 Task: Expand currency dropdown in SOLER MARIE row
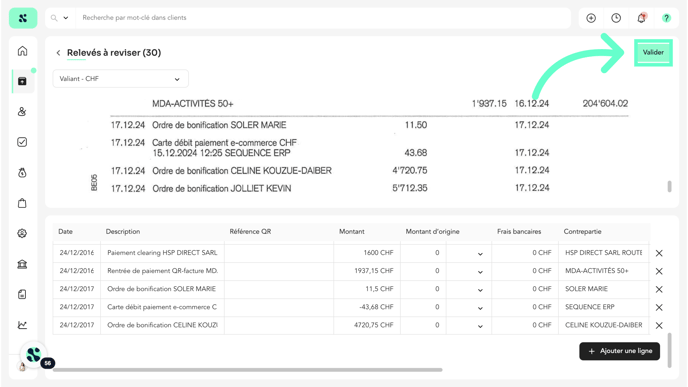click(x=480, y=290)
